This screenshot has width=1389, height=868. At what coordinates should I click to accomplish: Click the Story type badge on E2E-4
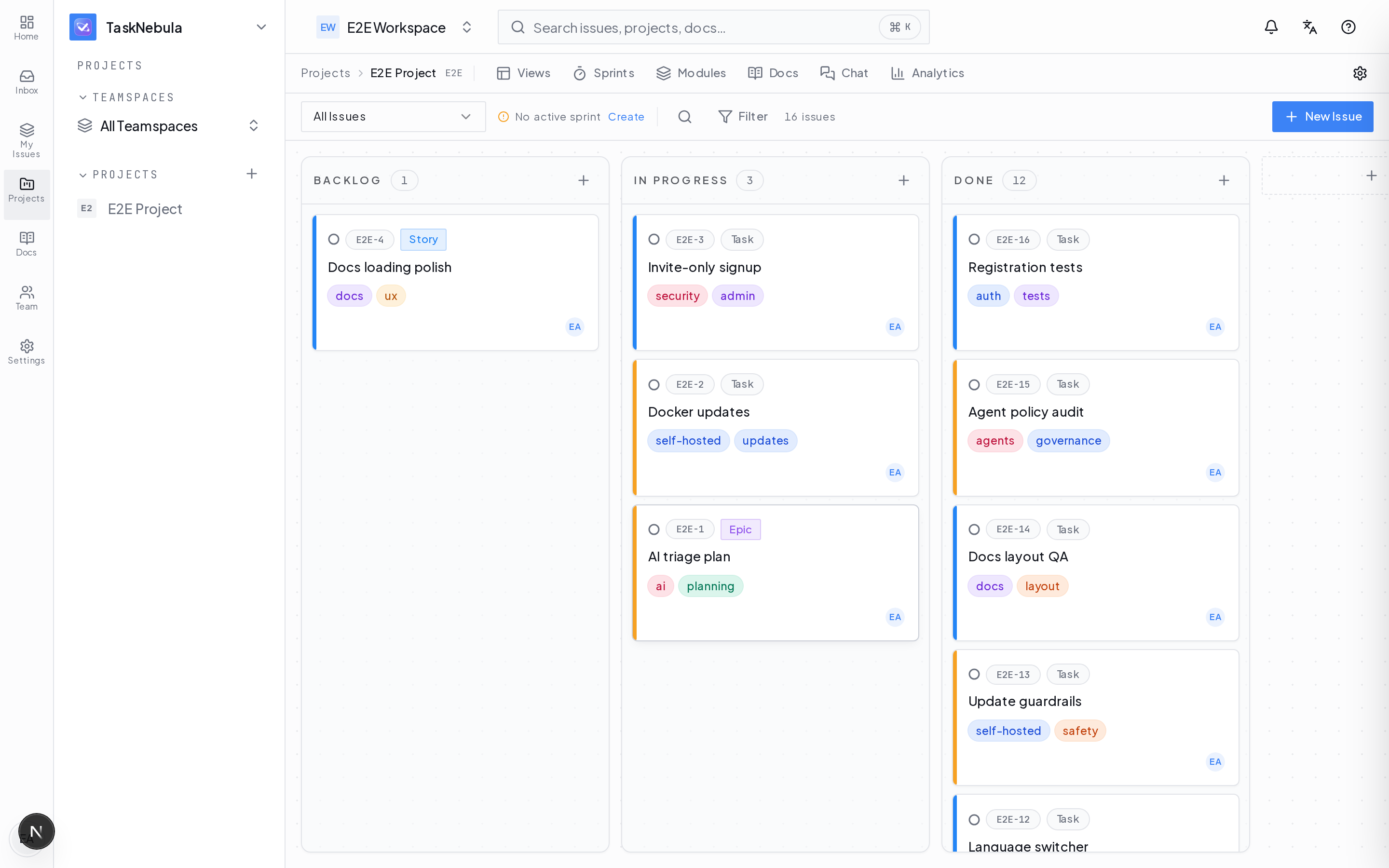pyautogui.click(x=423, y=239)
